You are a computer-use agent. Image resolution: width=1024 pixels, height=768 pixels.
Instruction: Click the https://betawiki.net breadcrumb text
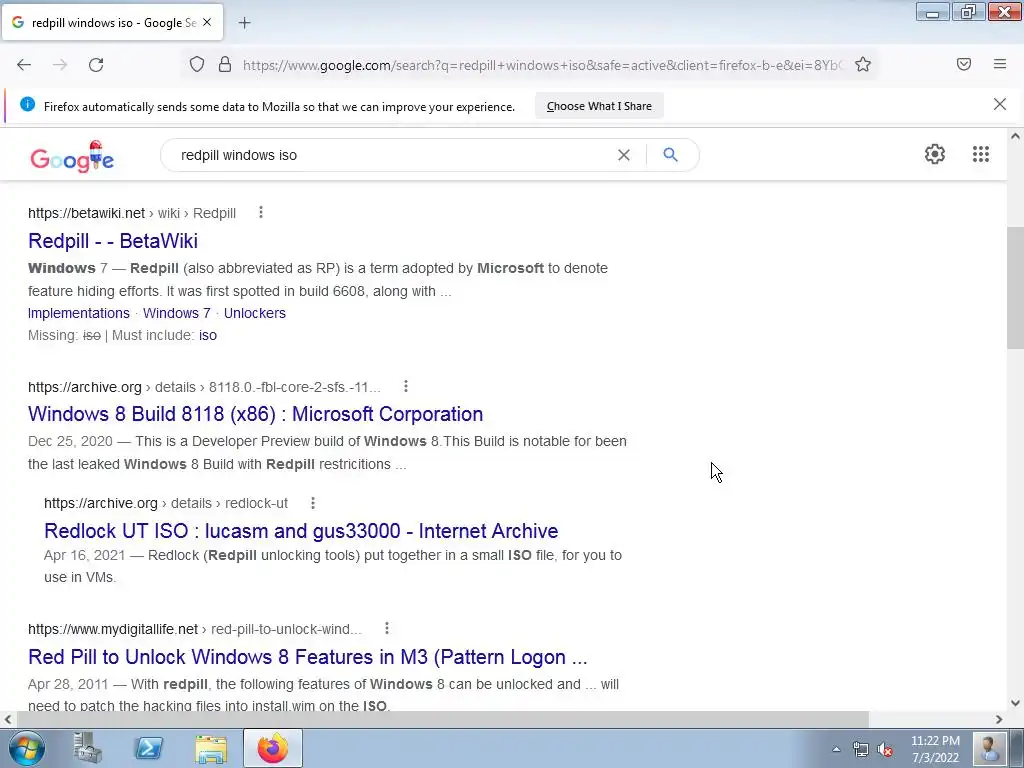[x=86, y=213]
